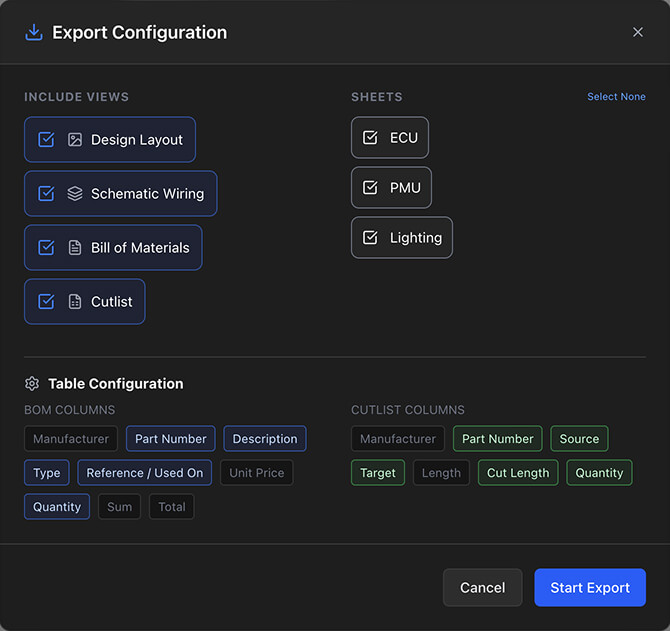Screen dimensions: 670x631
Task: Enable the Total column chip
Action: (172, 507)
